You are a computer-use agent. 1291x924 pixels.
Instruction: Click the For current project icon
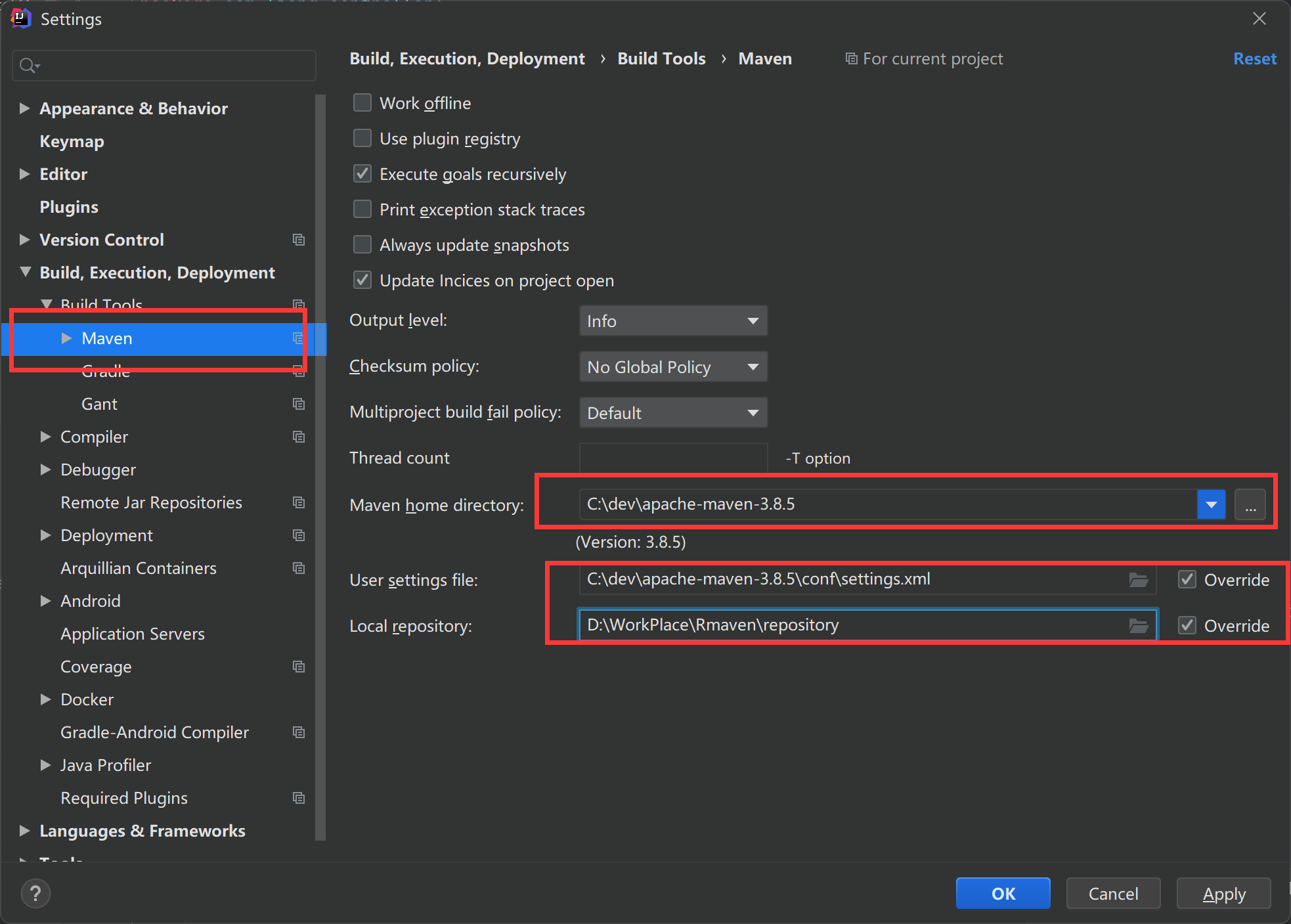pyautogui.click(x=851, y=59)
